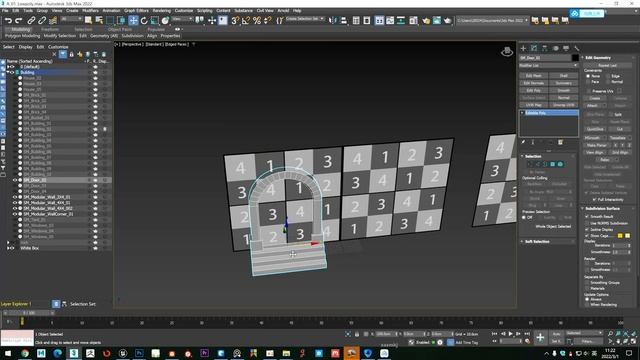Open the Create command panel tab
Screen dimensions: 640x360
523,48
